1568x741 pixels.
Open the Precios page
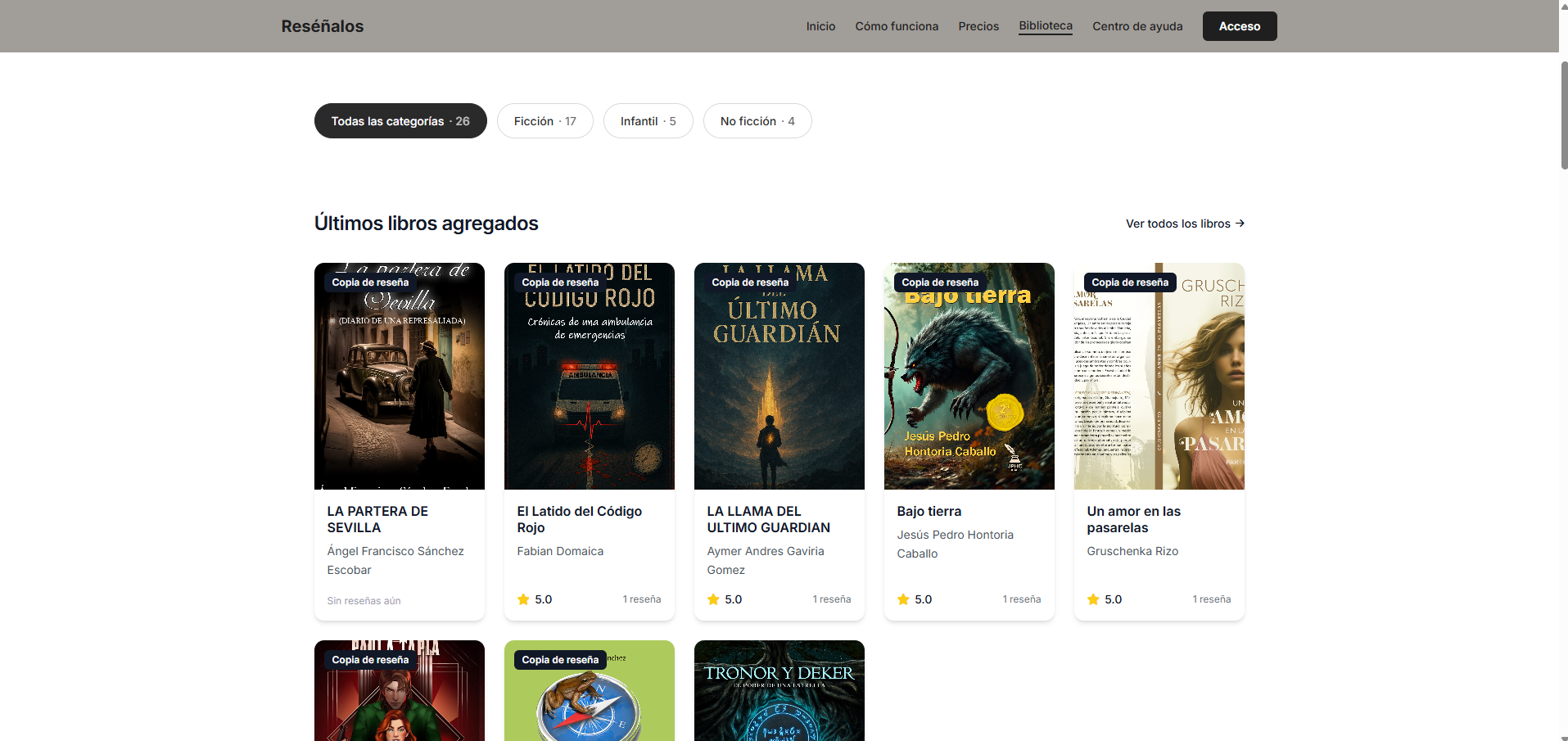tap(978, 26)
